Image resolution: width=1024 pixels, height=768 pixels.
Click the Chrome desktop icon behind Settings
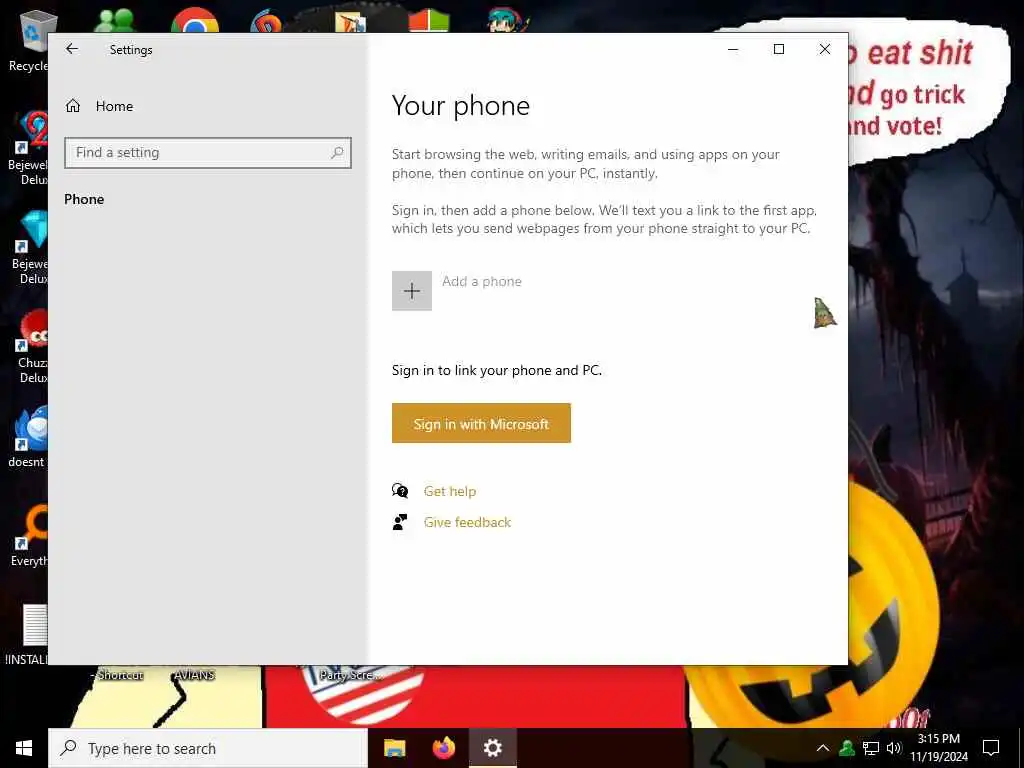(195, 20)
